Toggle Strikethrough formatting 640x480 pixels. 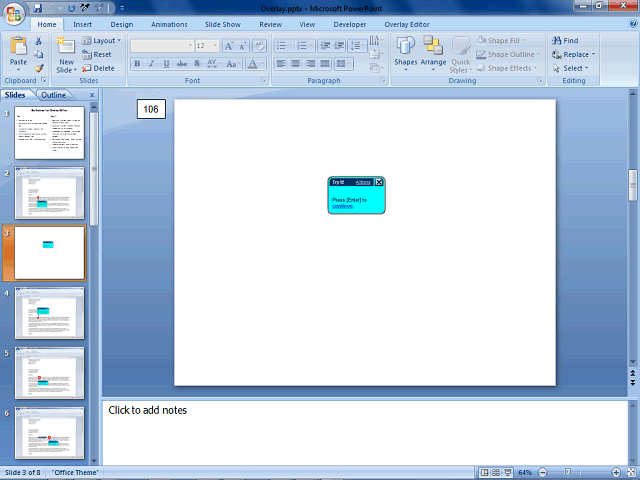[182, 64]
